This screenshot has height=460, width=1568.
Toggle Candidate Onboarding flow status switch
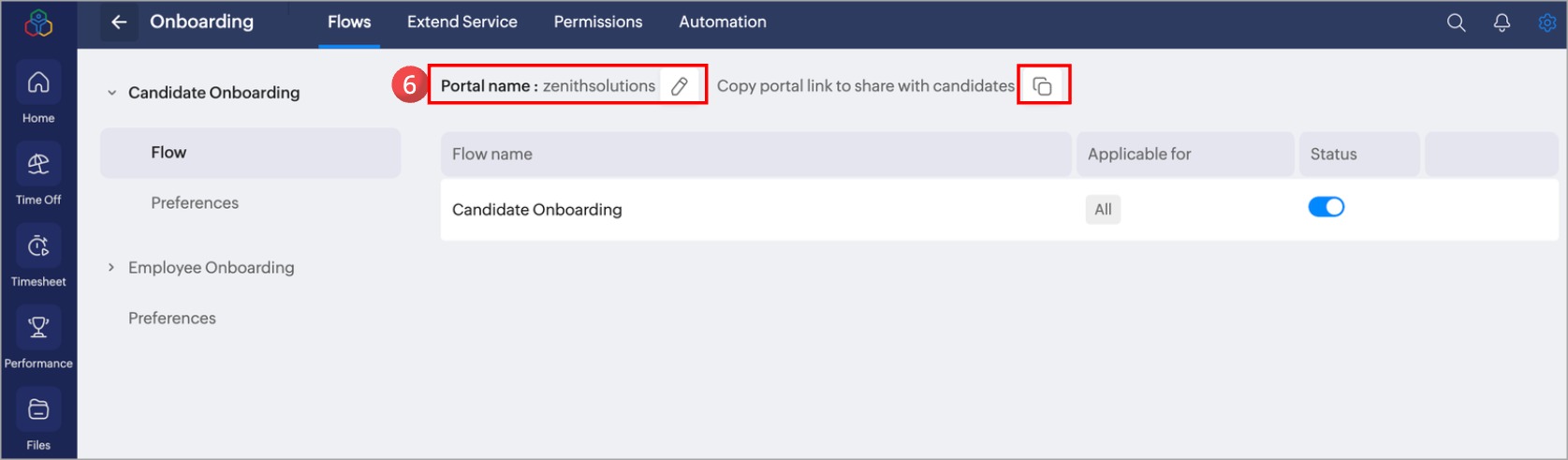tap(1326, 207)
